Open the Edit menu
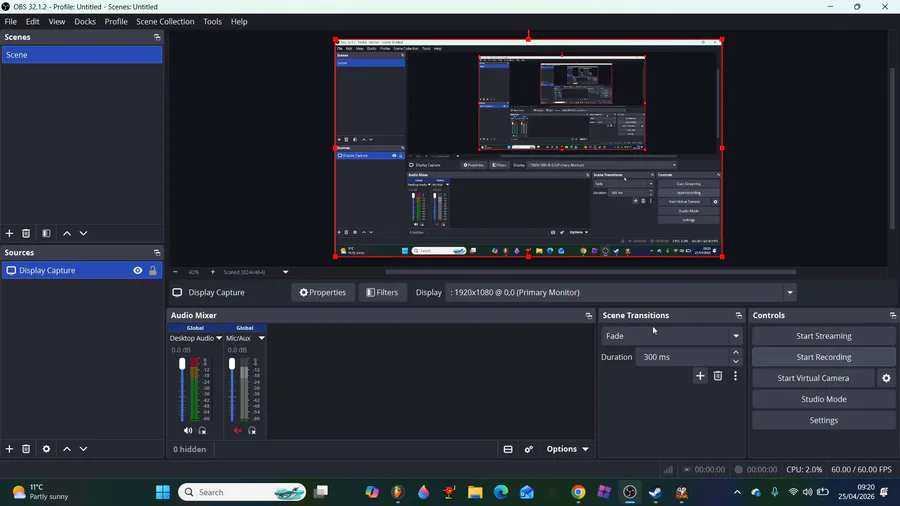This screenshot has width=900, height=506. (33, 21)
